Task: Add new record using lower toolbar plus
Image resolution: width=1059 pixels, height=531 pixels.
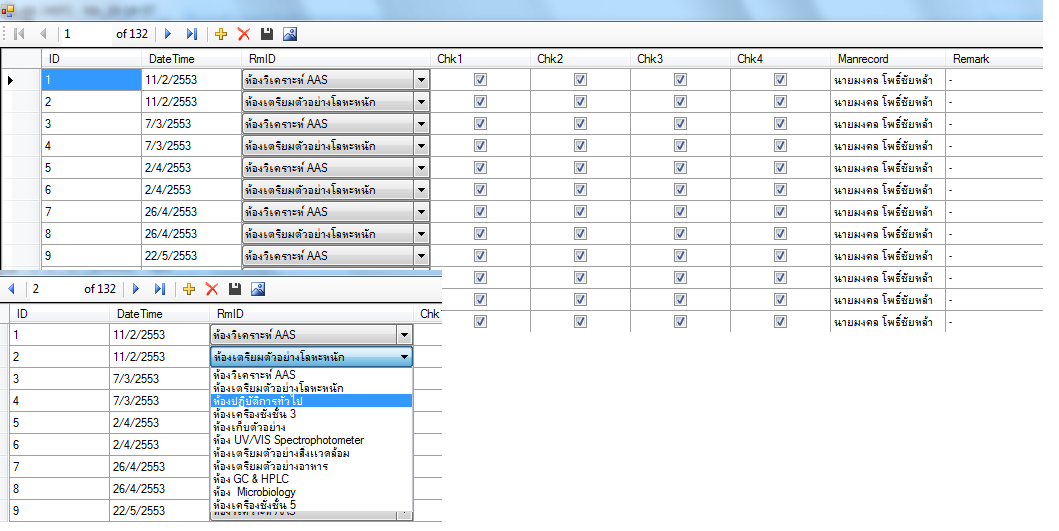Action: click(189, 288)
